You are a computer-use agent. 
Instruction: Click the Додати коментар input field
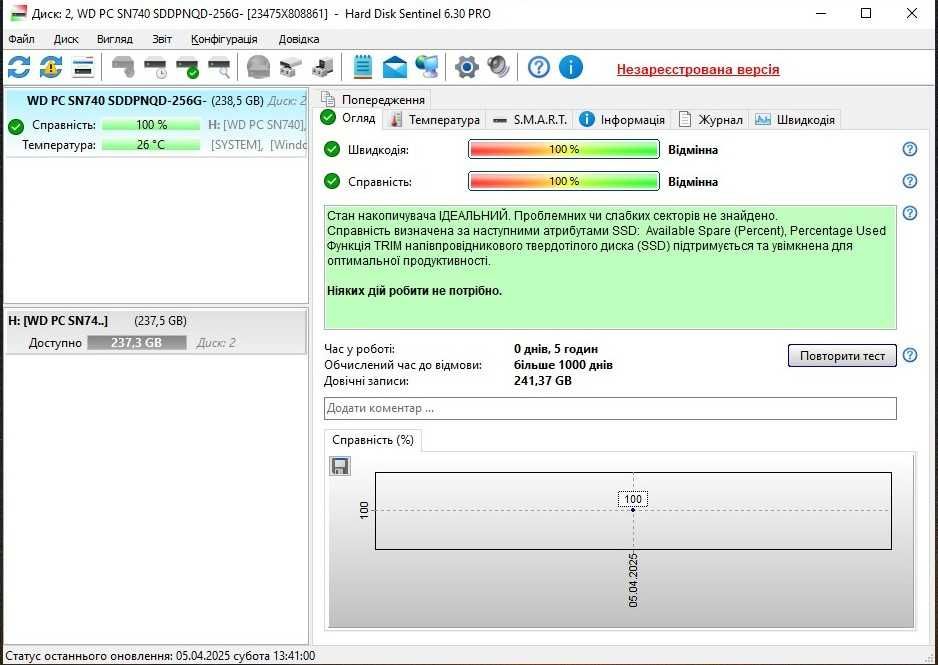610,408
